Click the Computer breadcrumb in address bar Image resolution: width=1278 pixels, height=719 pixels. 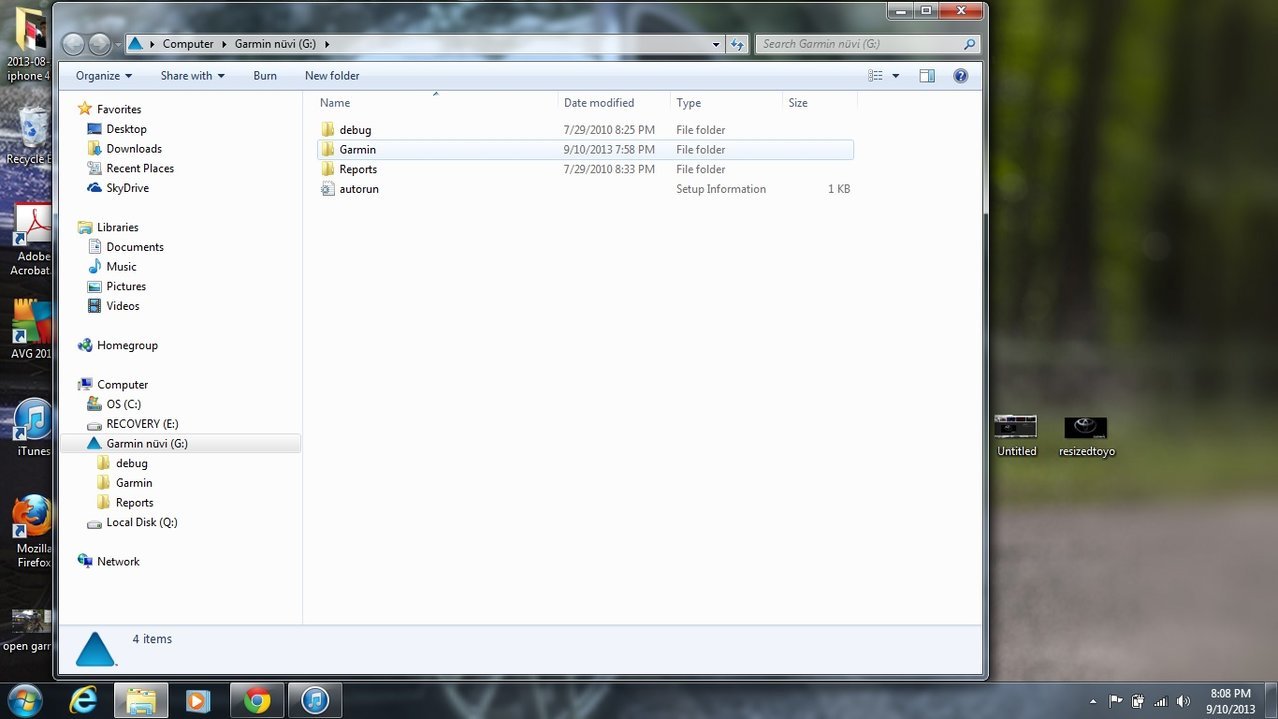(x=188, y=44)
